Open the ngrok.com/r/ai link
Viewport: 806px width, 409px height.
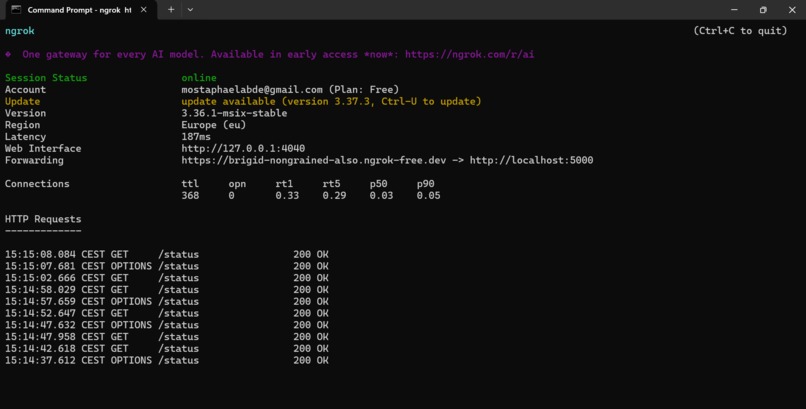[x=469, y=54]
